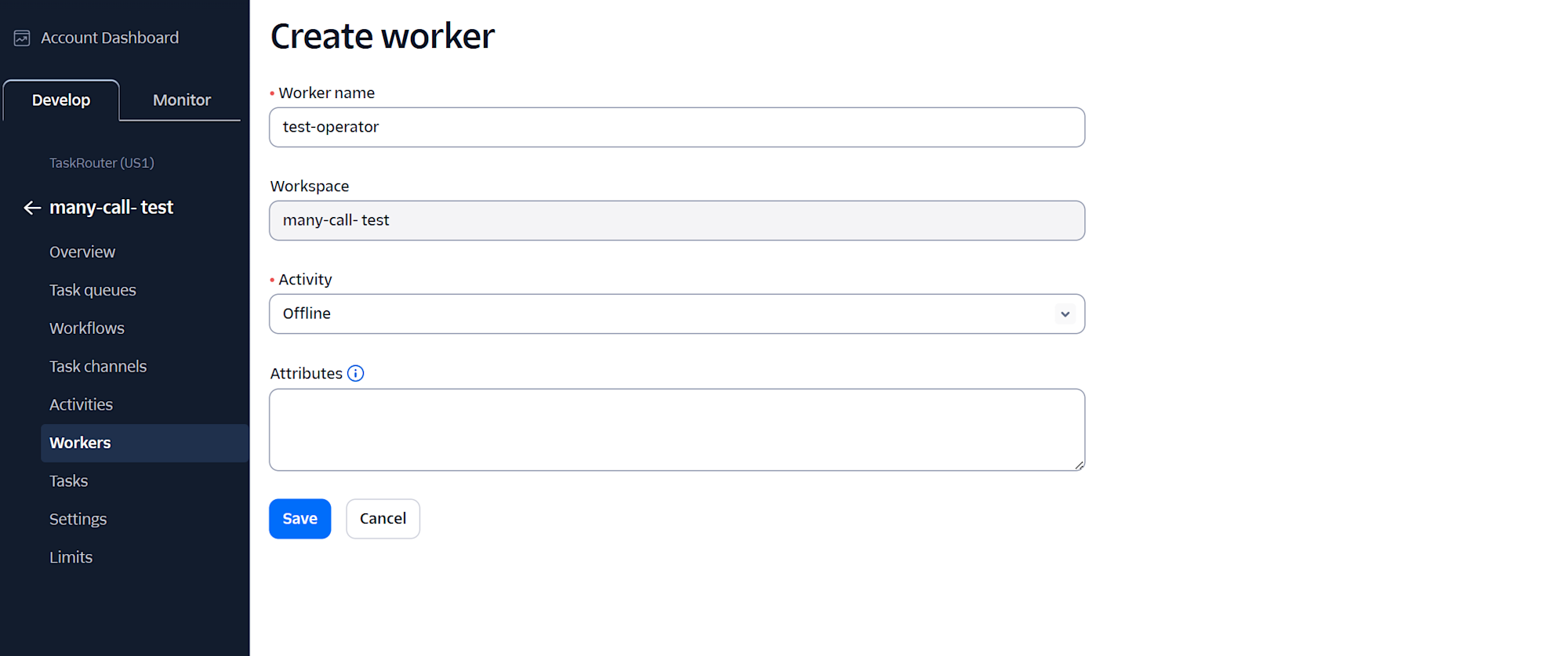Image resolution: width=1568 pixels, height=656 pixels.
Task: Click the Activity dropdown chevron
Action: [x=1065, y=314]
